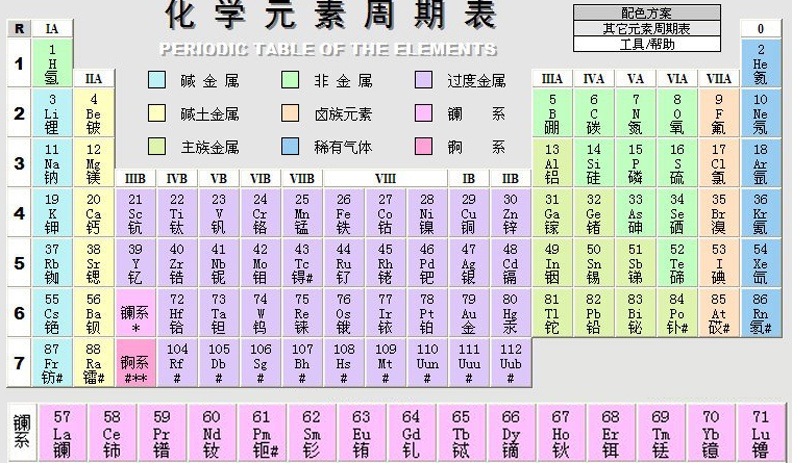Expand the 镧系 placeholder cell in period 6
Viewport: 792px width, 463px height.
click(135, 313)
